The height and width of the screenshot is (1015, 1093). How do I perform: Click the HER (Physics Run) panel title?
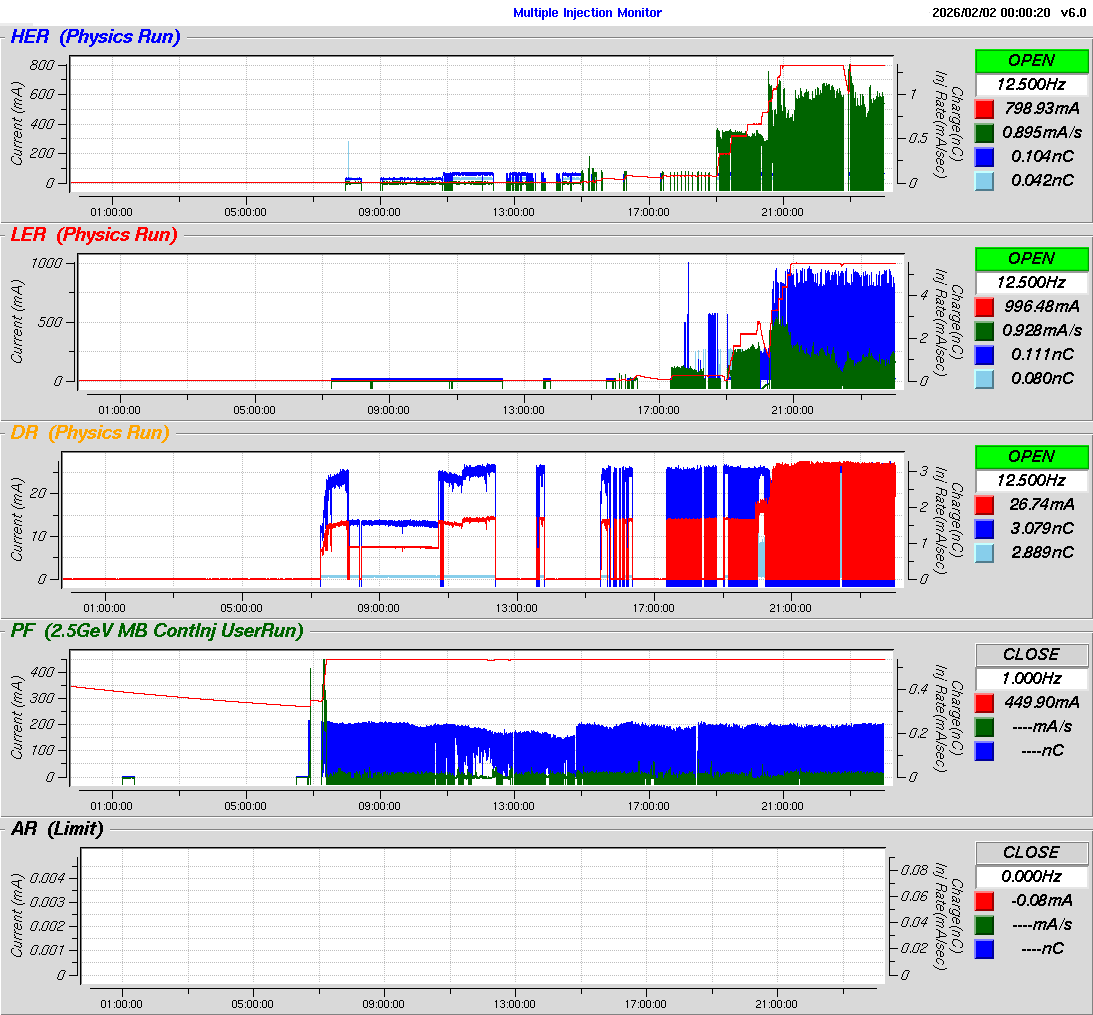95,37
